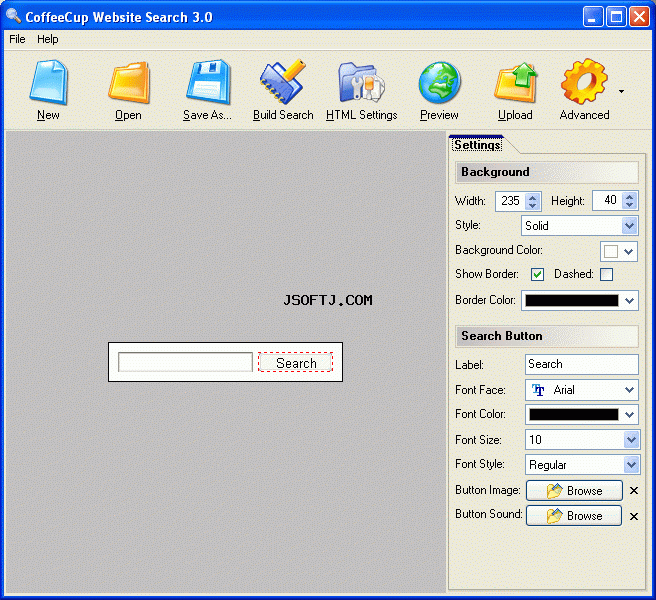Click the Advanced gear icon
The height and width of the screenshot is (600, 656).
coord(584,82)
